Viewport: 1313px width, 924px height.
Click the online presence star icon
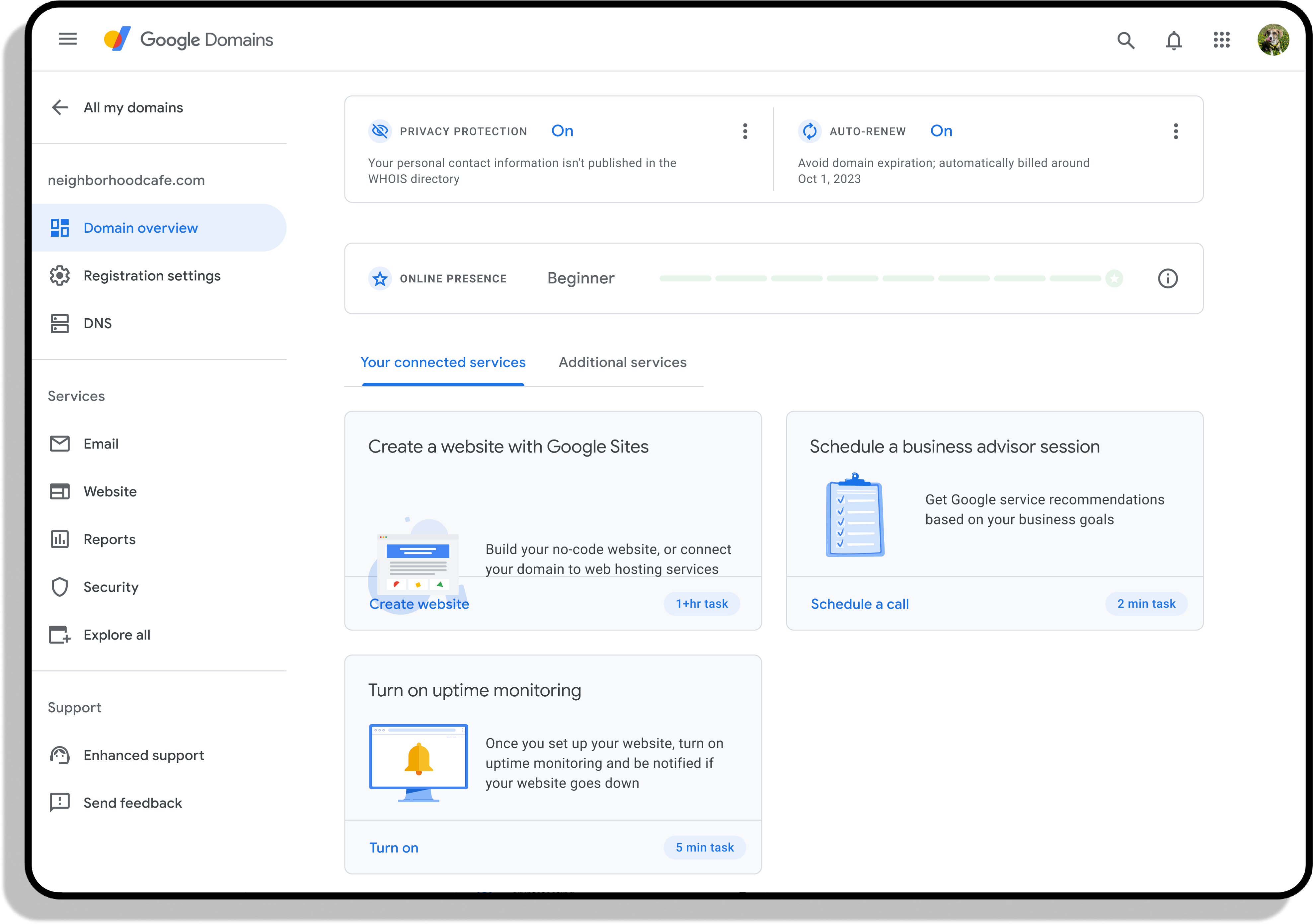[380, 278]
